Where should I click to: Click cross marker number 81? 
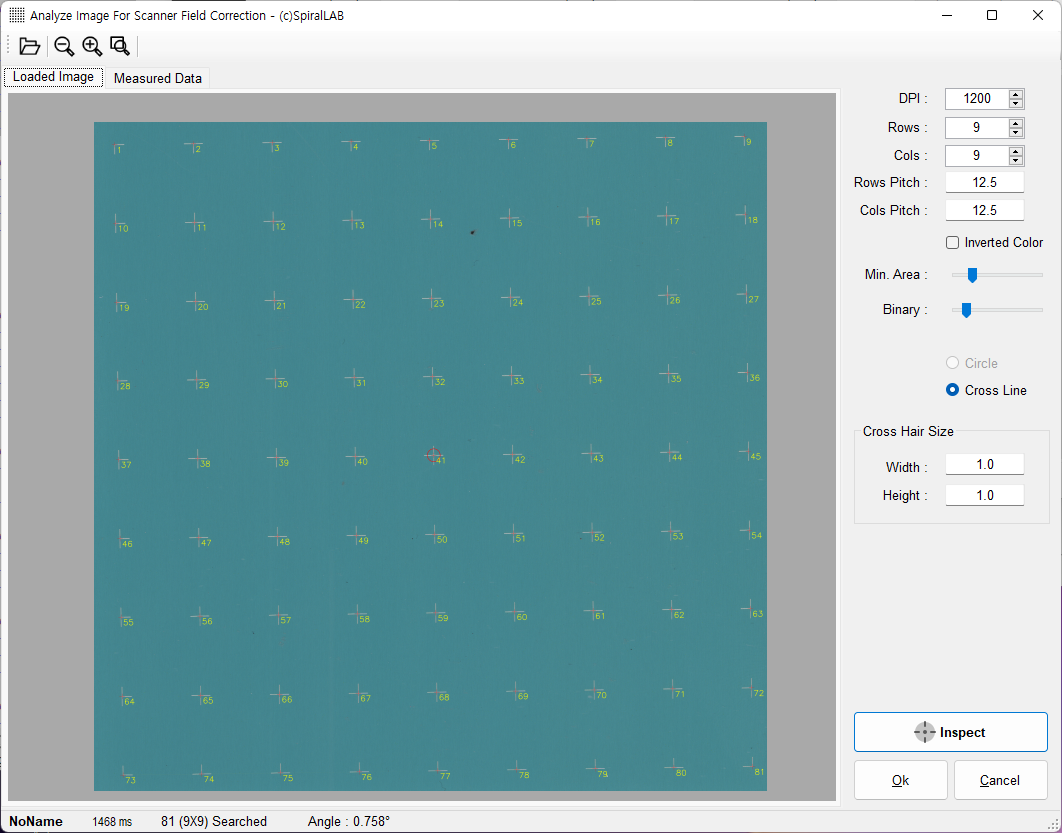tap(752, 766)
